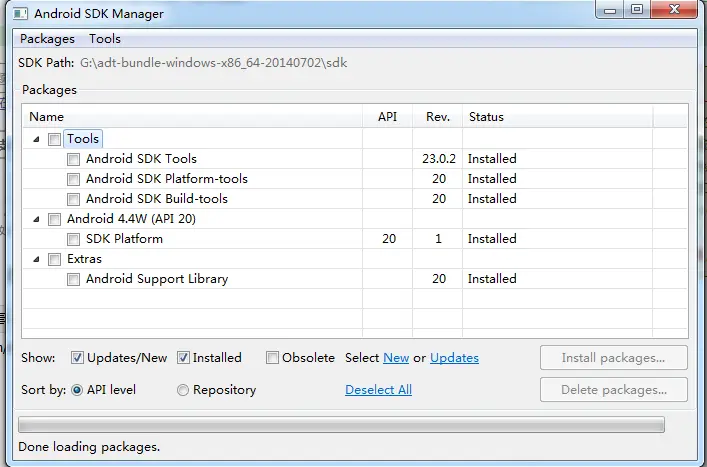Collapse the Extras package group
707x467 pixels.
pos(37,259)
